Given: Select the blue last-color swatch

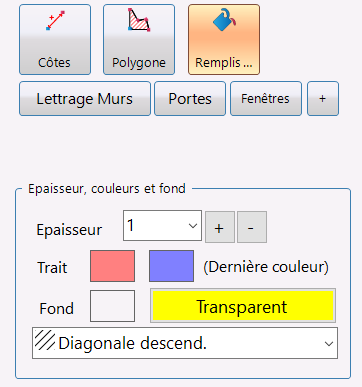Looking at the screenshot, I should point(171,266).
